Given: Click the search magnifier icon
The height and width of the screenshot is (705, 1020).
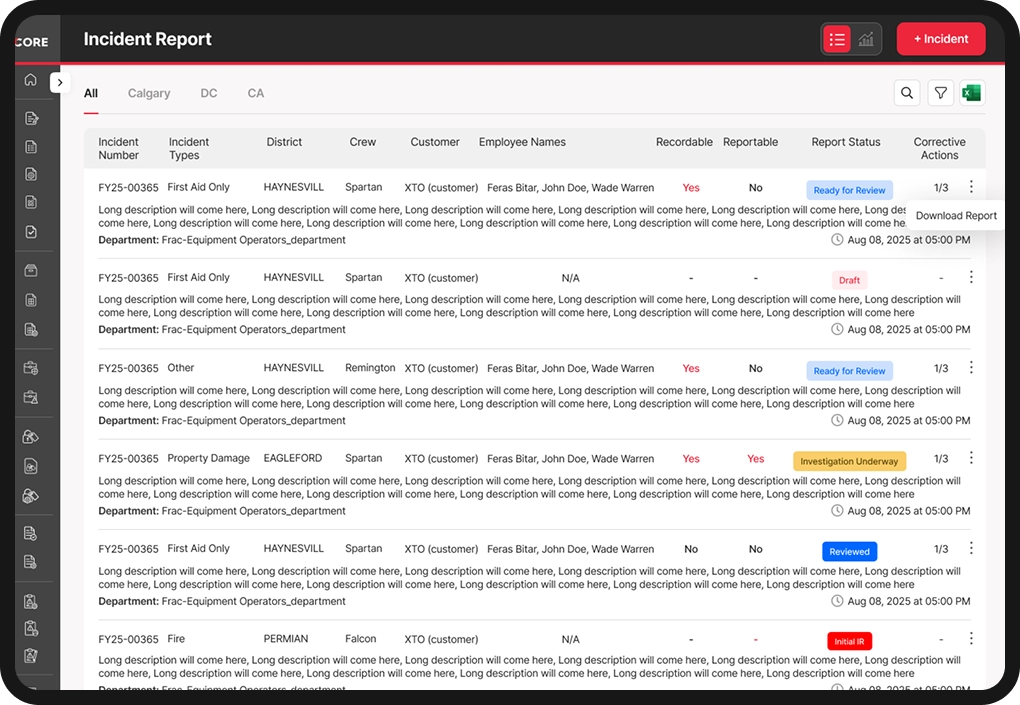Looking at the screenshot, I should 907,93.
